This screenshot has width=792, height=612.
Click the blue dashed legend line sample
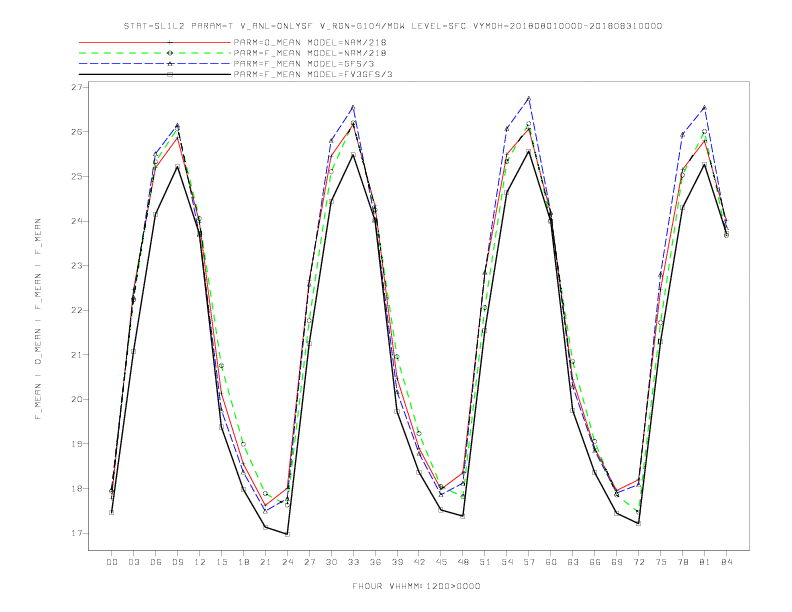pos(155,64)
